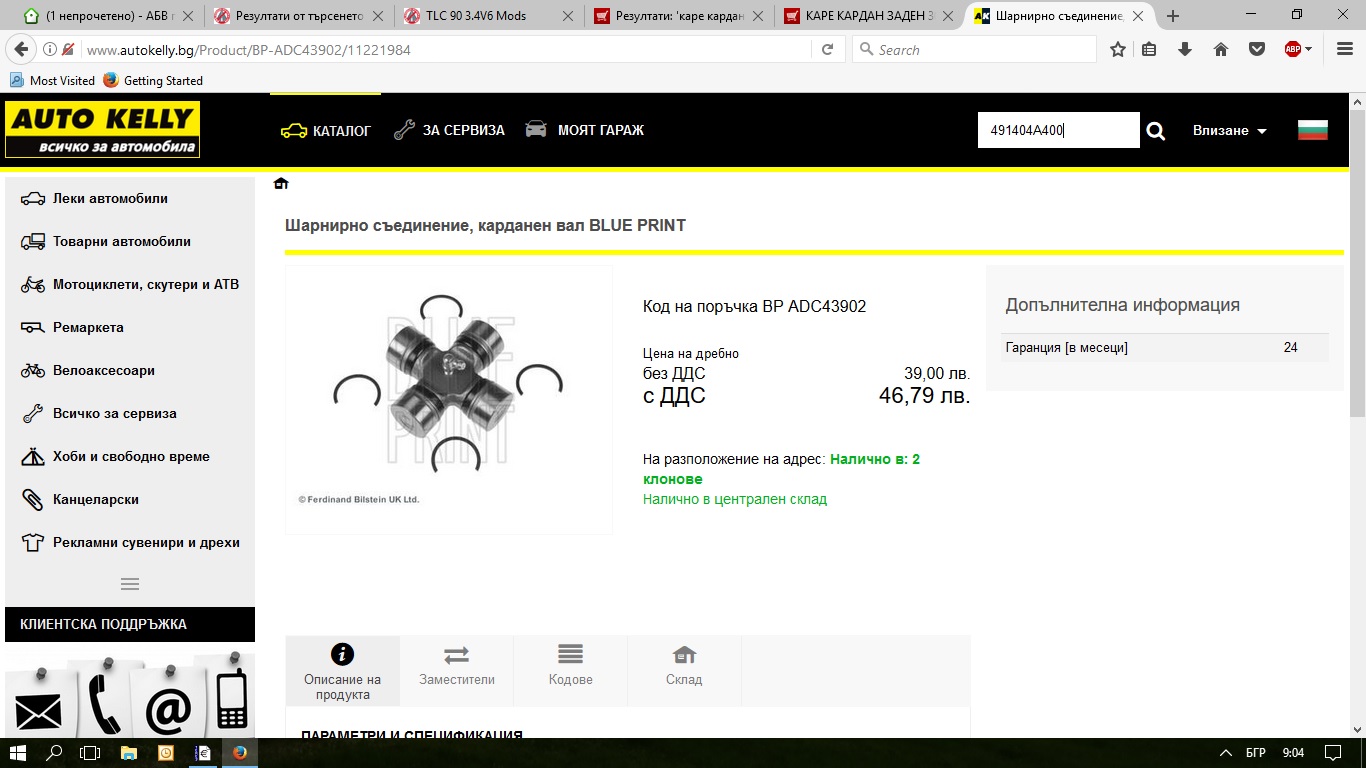This screenshot has height=768, width=1366.
Task: Open Хоби и свободно време category
Action: 130,457
